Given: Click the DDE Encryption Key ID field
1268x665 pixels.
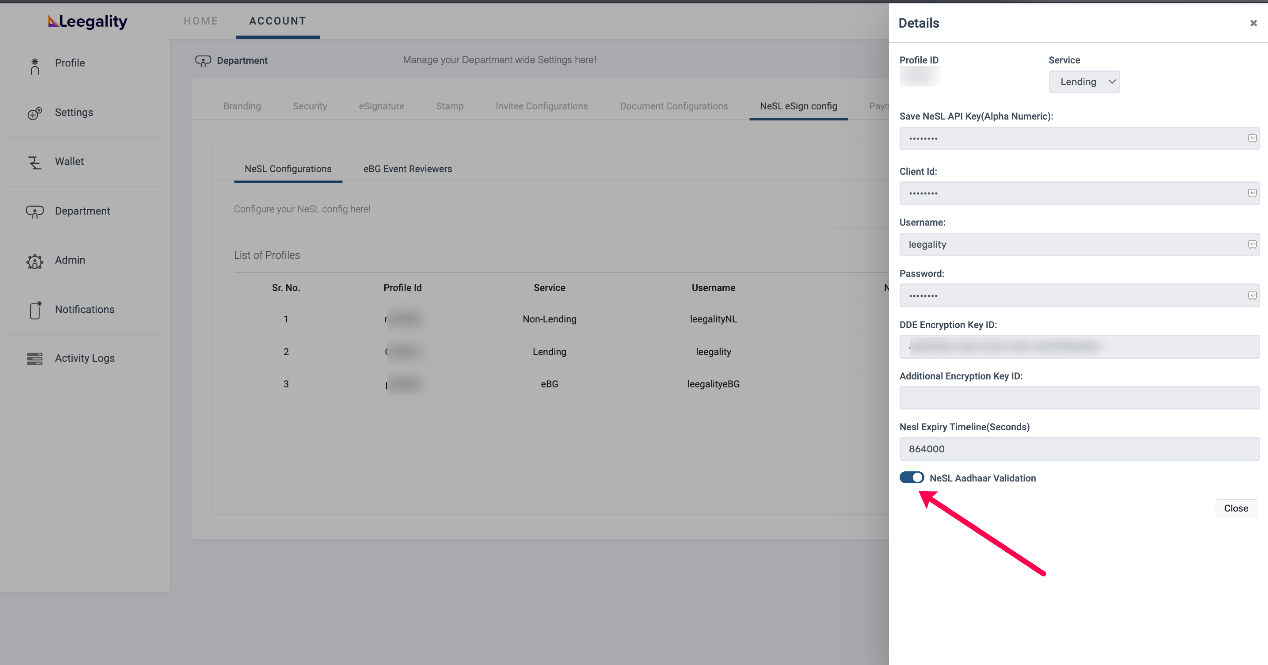Looking at the screenshot, I should pos(1080,346).
